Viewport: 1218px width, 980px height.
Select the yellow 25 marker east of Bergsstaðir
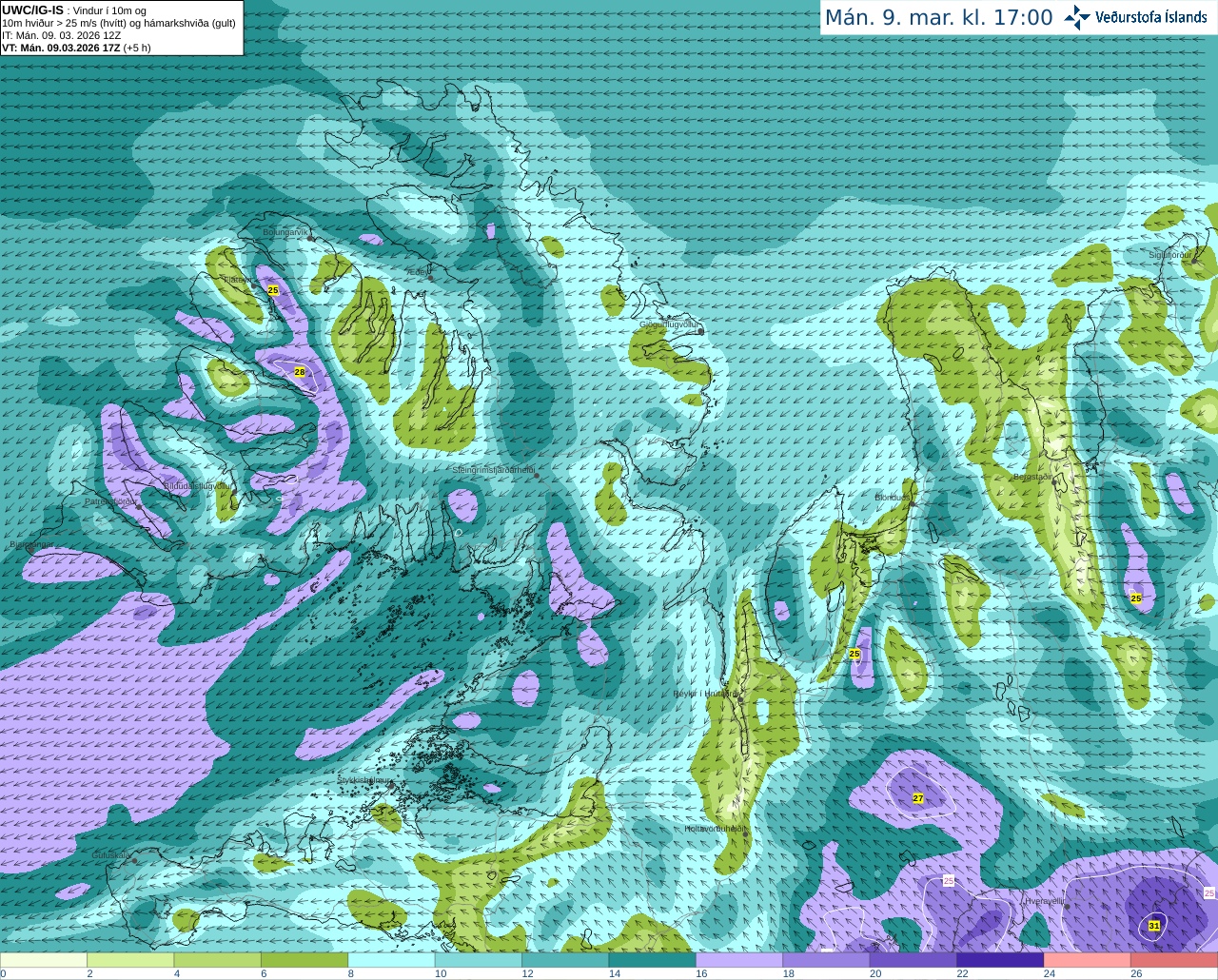tap(1136, 598)
